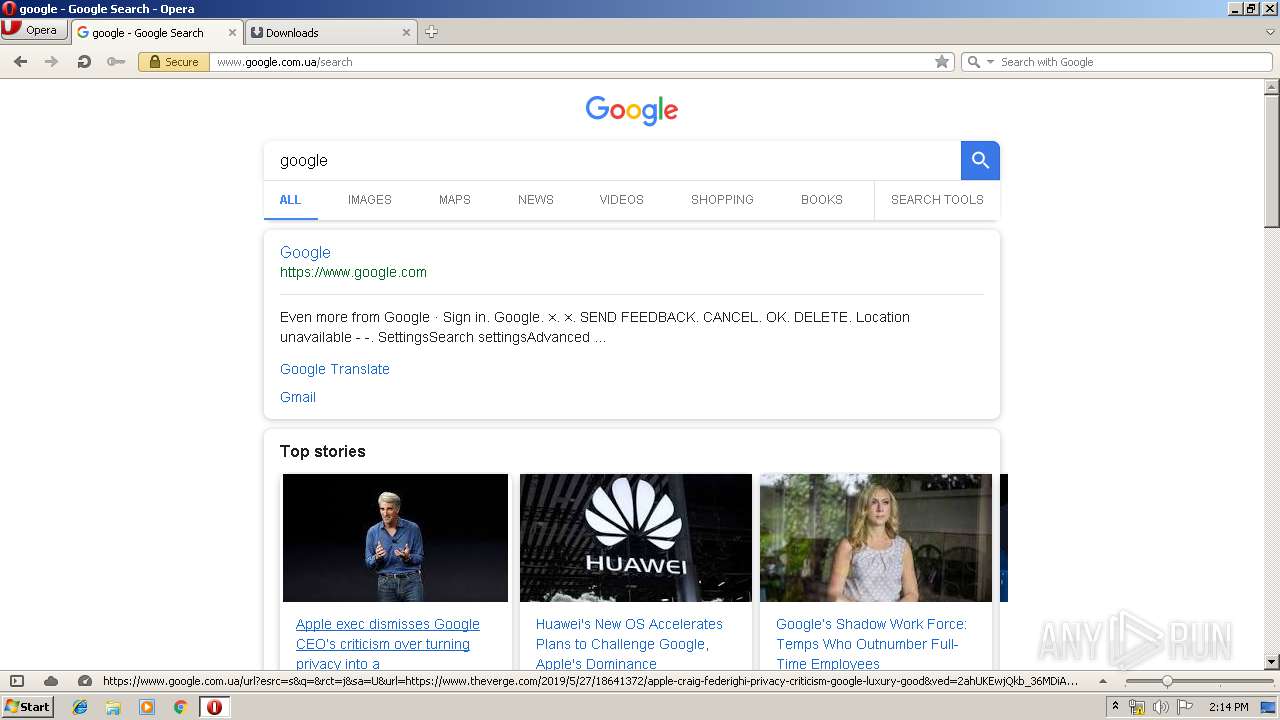Click the https://www.google.com URL text
1280x720 pixels.
click(x=353, y=272)
